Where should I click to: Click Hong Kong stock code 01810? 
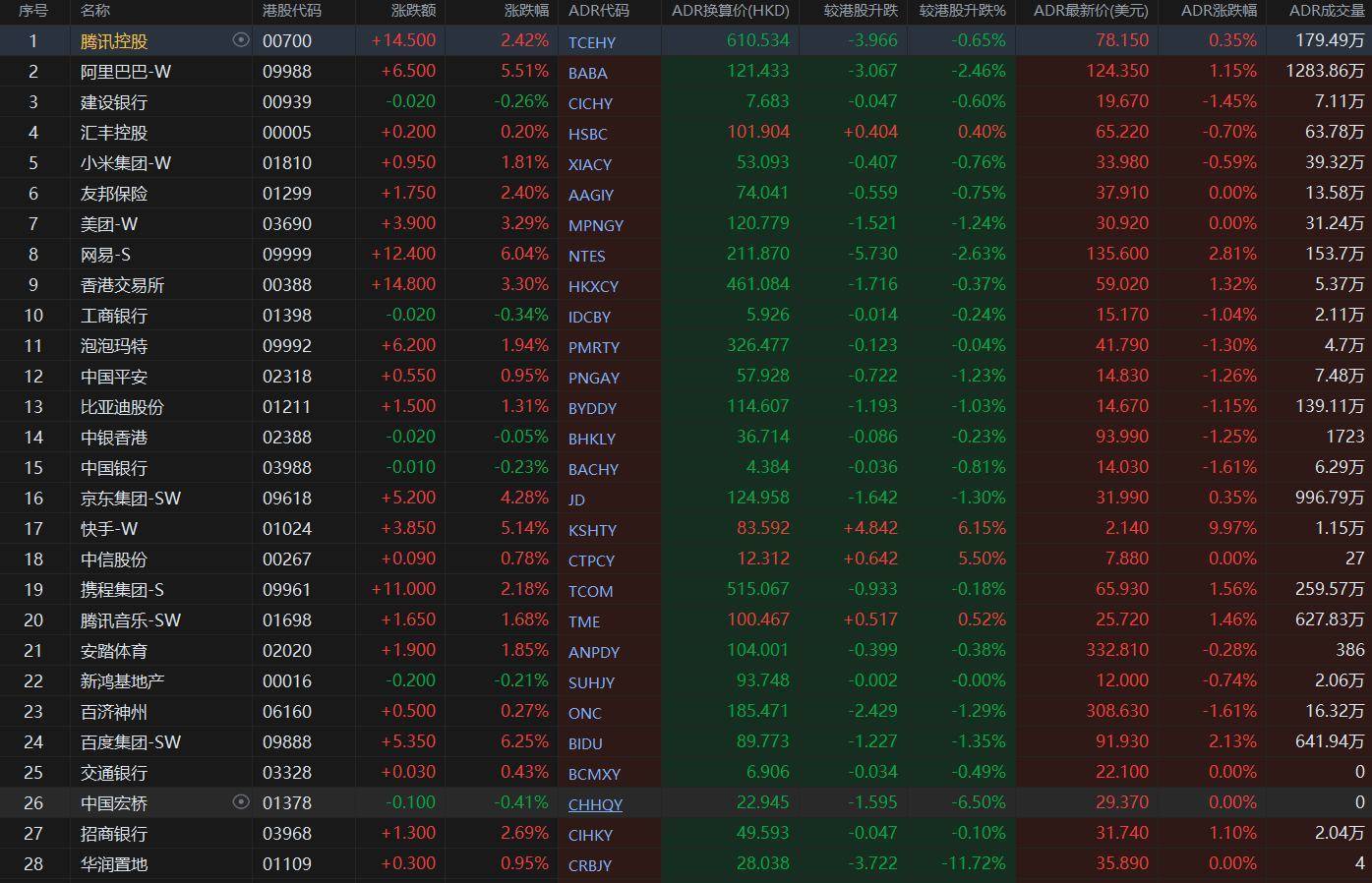(287, 163)
